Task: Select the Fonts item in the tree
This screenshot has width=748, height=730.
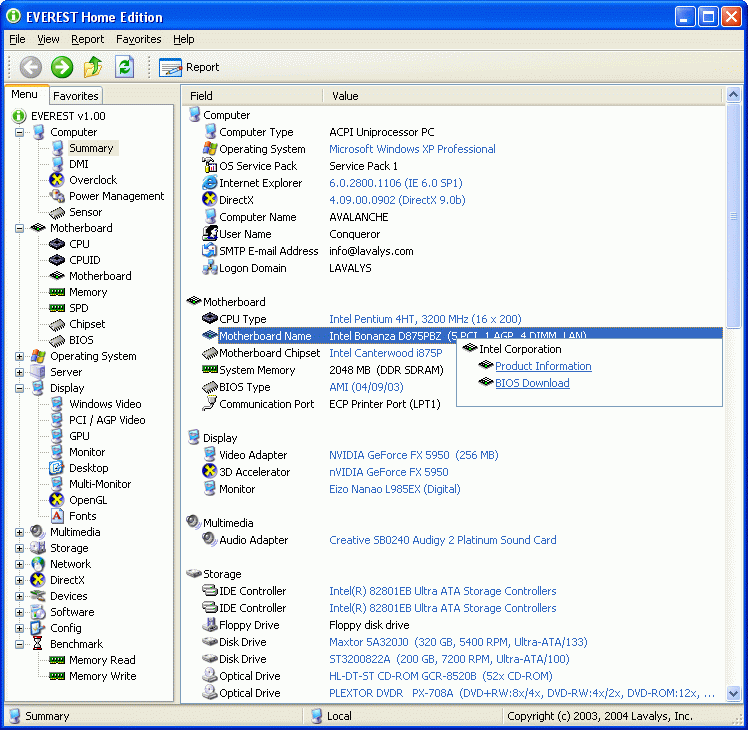Action: point(82,516)
